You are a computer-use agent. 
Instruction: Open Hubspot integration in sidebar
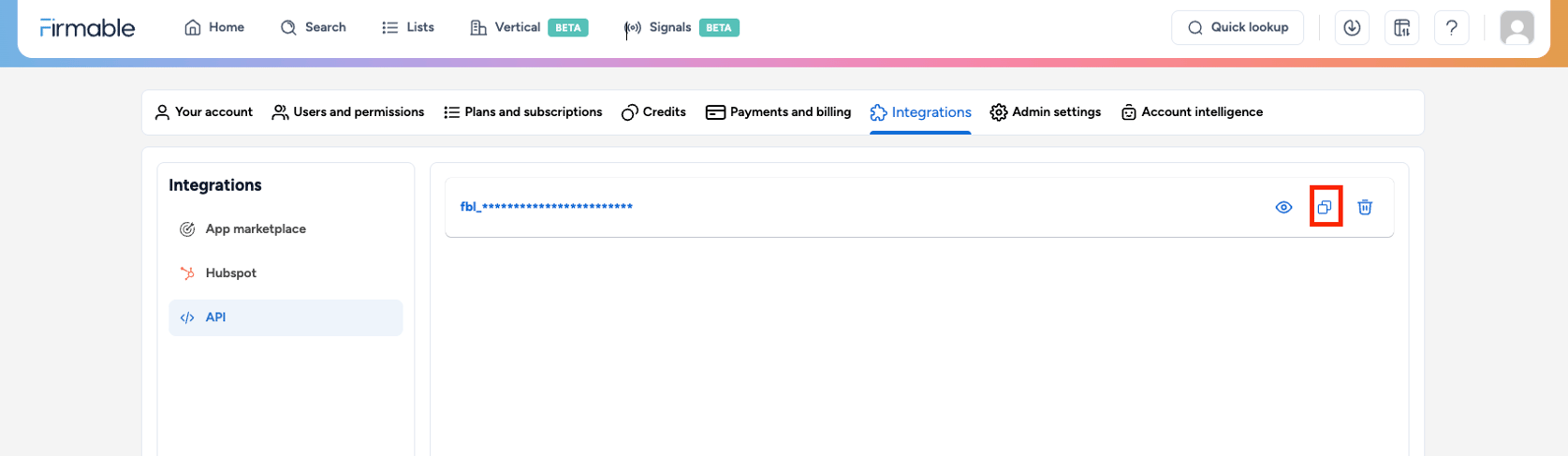click(286, 273)
